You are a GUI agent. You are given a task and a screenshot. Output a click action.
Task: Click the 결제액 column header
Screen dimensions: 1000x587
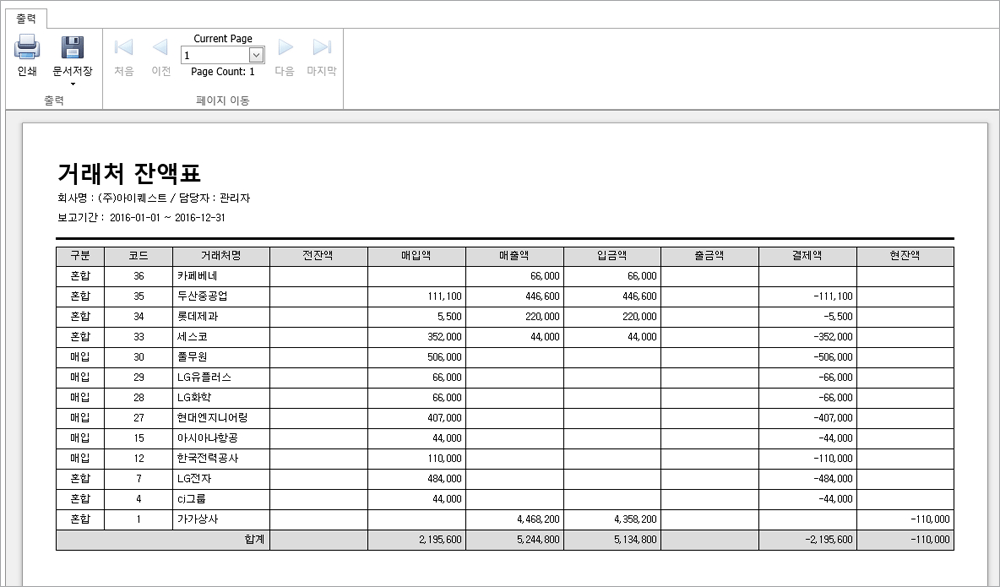[807, 256]
